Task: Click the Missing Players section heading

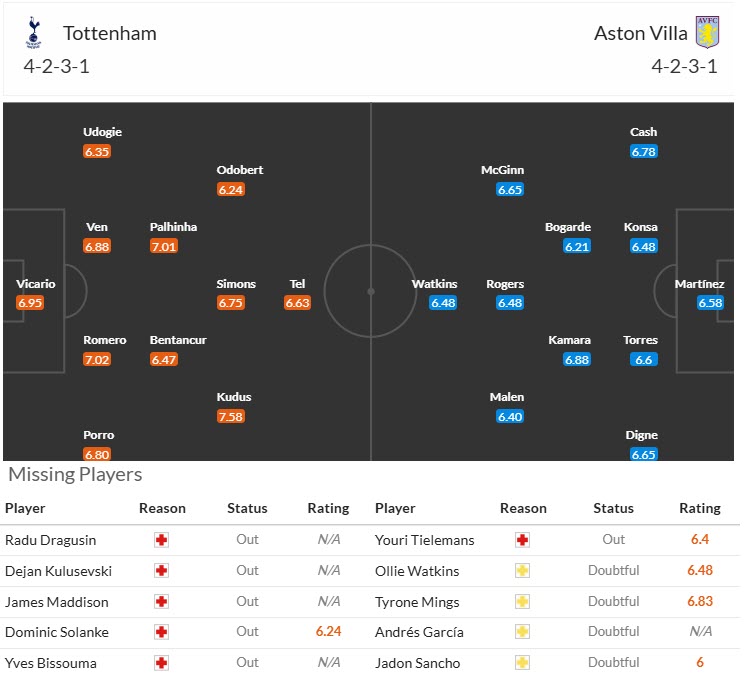Action: point(75,475)
